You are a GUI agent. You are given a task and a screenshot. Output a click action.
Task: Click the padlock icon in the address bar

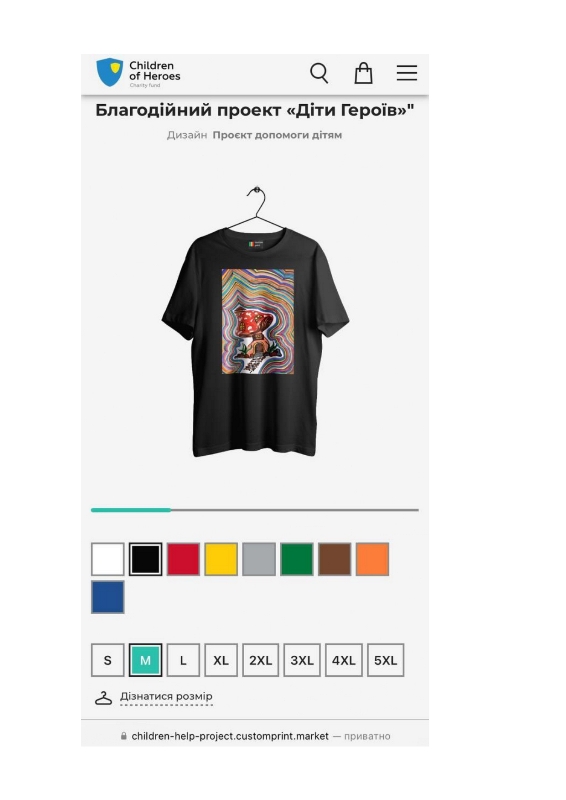tap(124, 736)
